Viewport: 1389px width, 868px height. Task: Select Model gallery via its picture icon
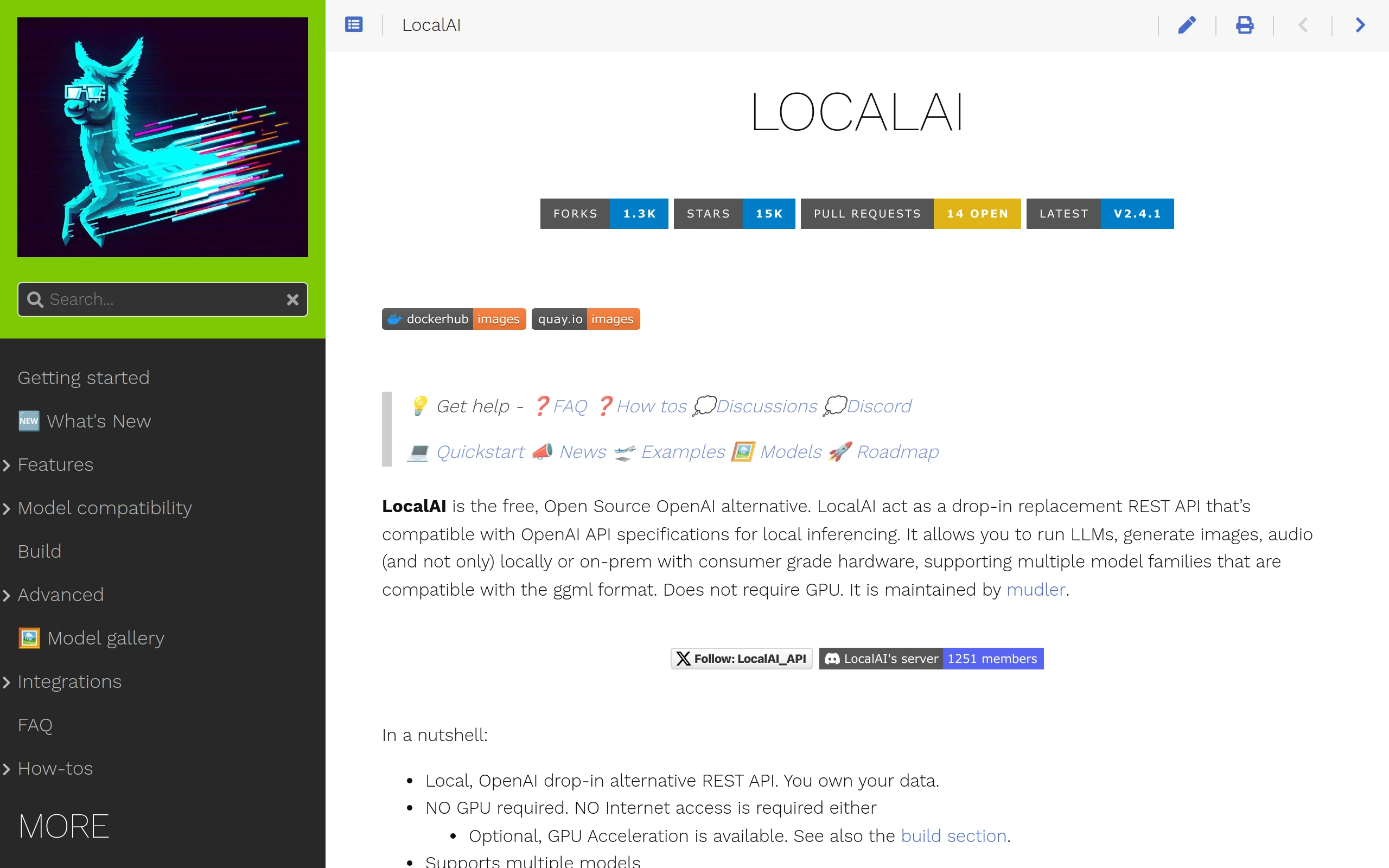(29, 637)
